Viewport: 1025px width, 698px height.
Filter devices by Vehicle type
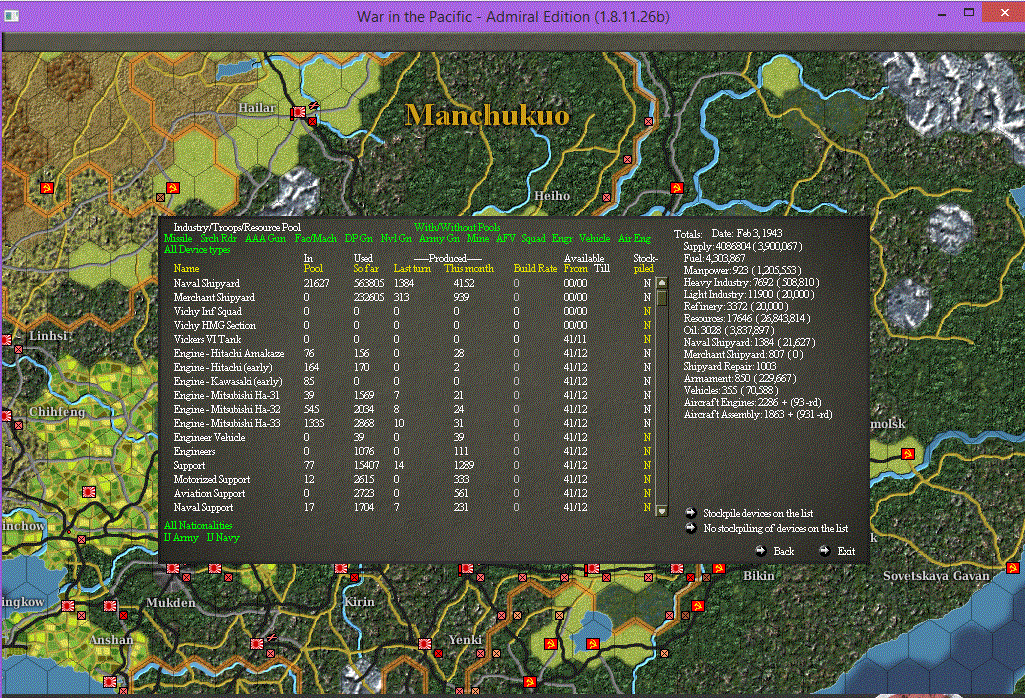(595, 239)
